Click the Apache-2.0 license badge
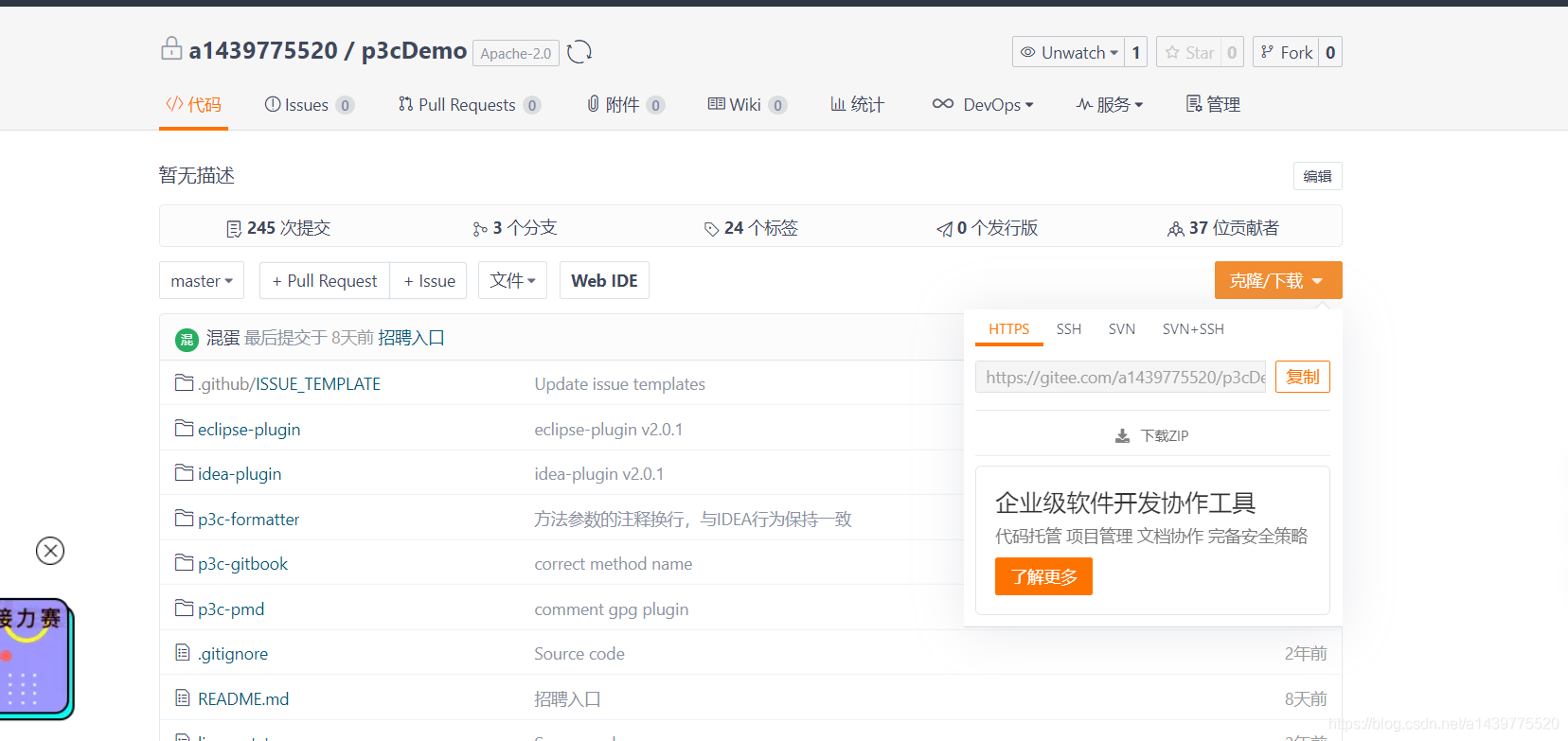1568x741 pixels. (x=515, y=53)
